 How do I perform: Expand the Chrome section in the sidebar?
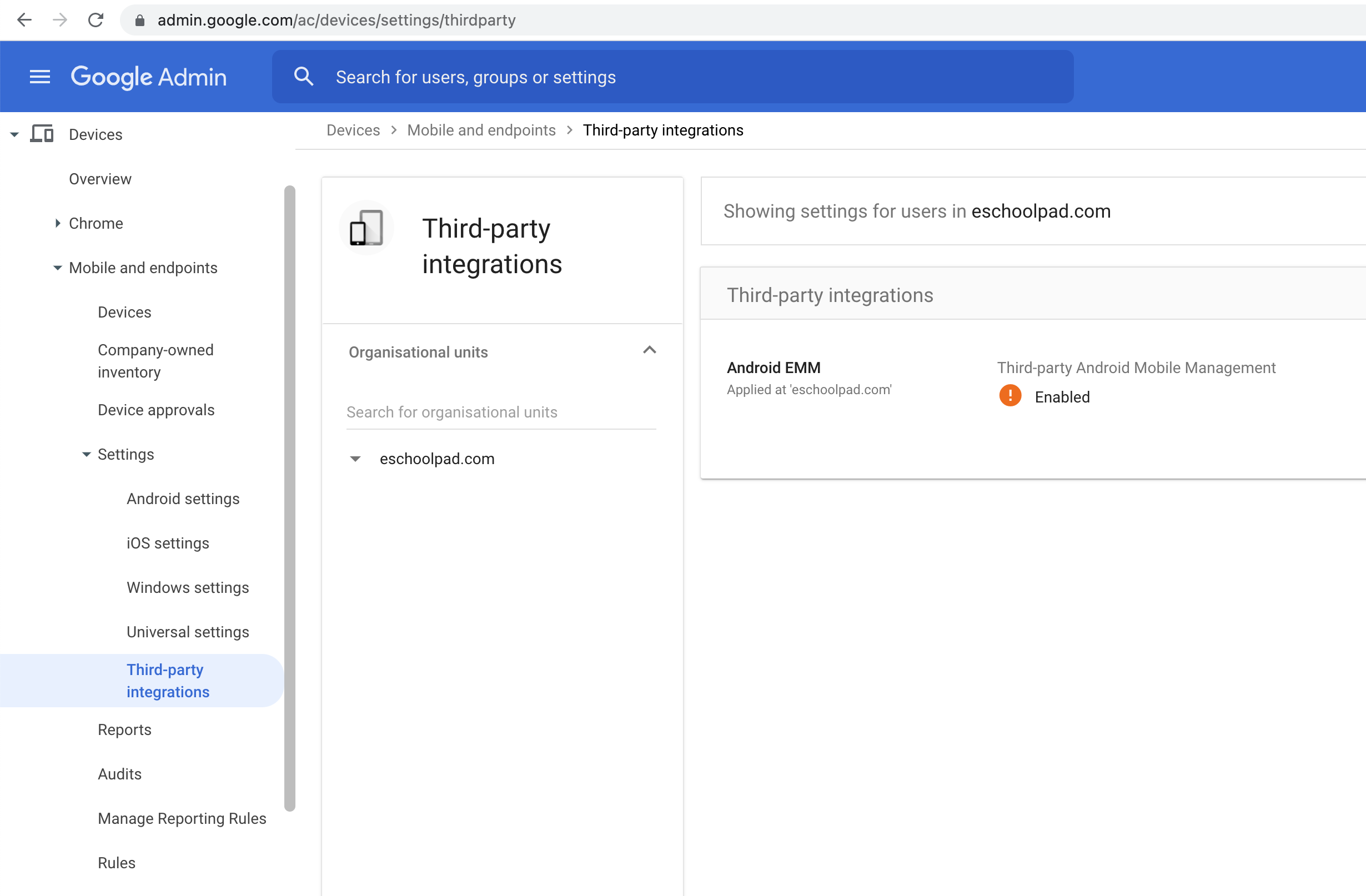pos(57,223)
